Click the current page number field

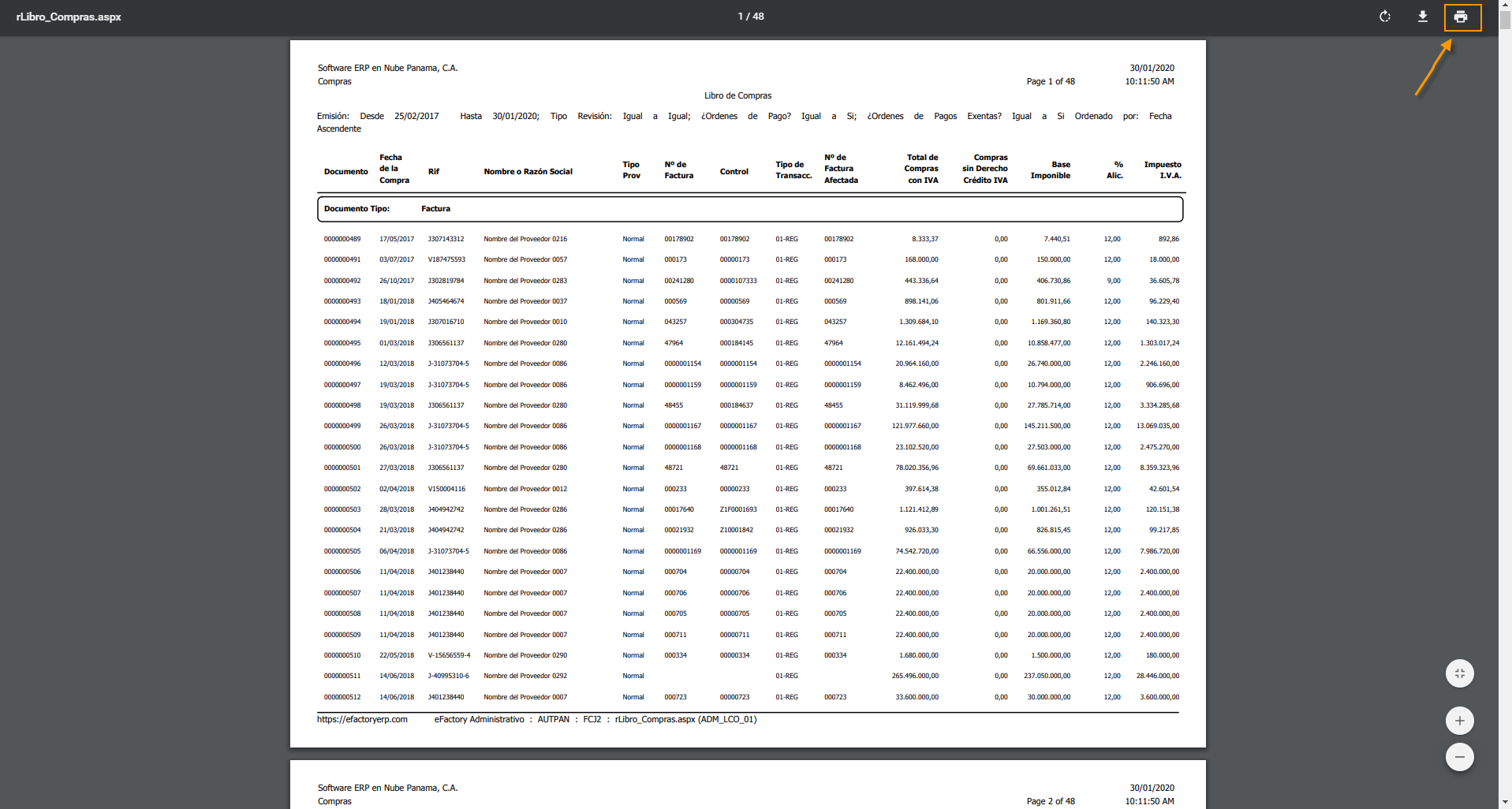pos(741,17)
